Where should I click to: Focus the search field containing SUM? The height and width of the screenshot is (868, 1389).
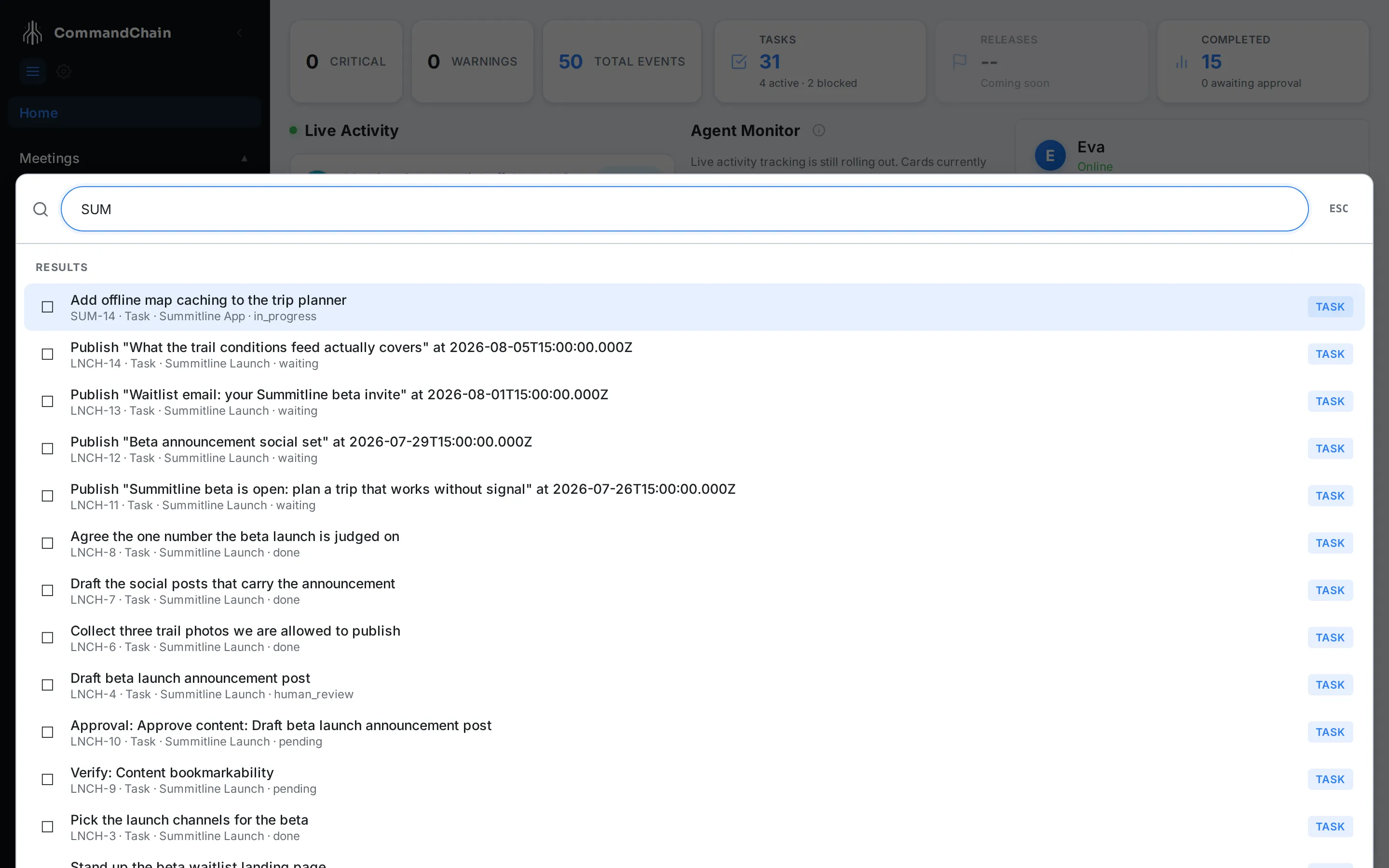(685, 209)
